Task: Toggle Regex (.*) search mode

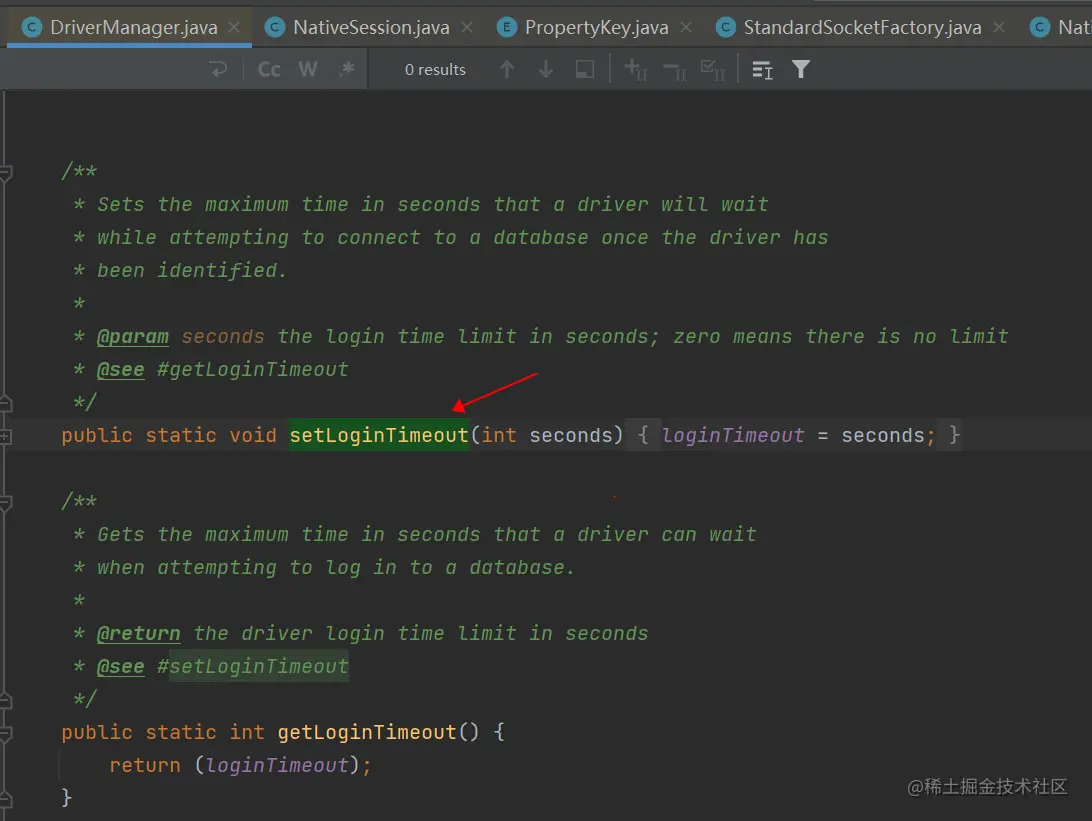Action: coord(346,70)
